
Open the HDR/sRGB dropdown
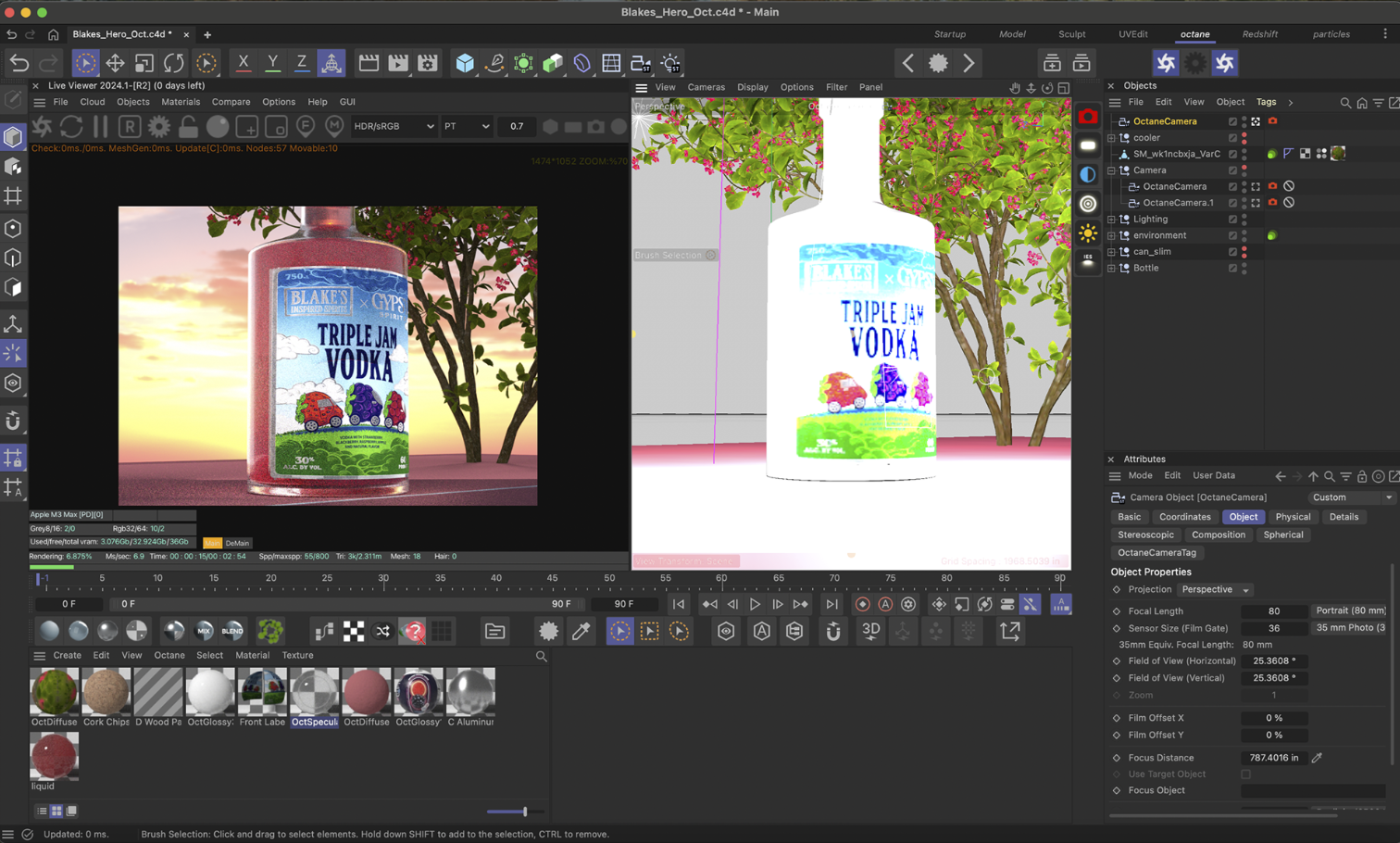click(x=394, y=126)
